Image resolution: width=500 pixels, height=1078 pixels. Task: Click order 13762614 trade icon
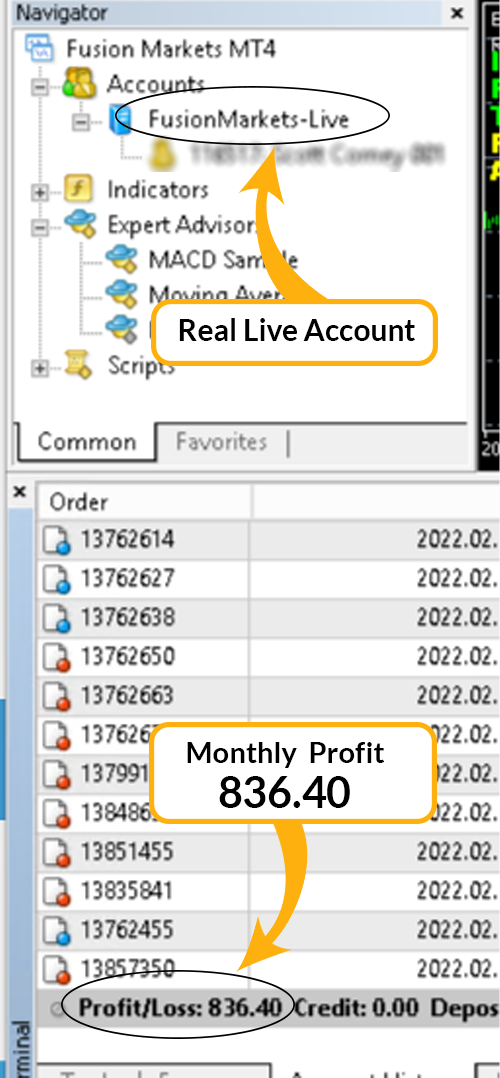tap(58, 541)
